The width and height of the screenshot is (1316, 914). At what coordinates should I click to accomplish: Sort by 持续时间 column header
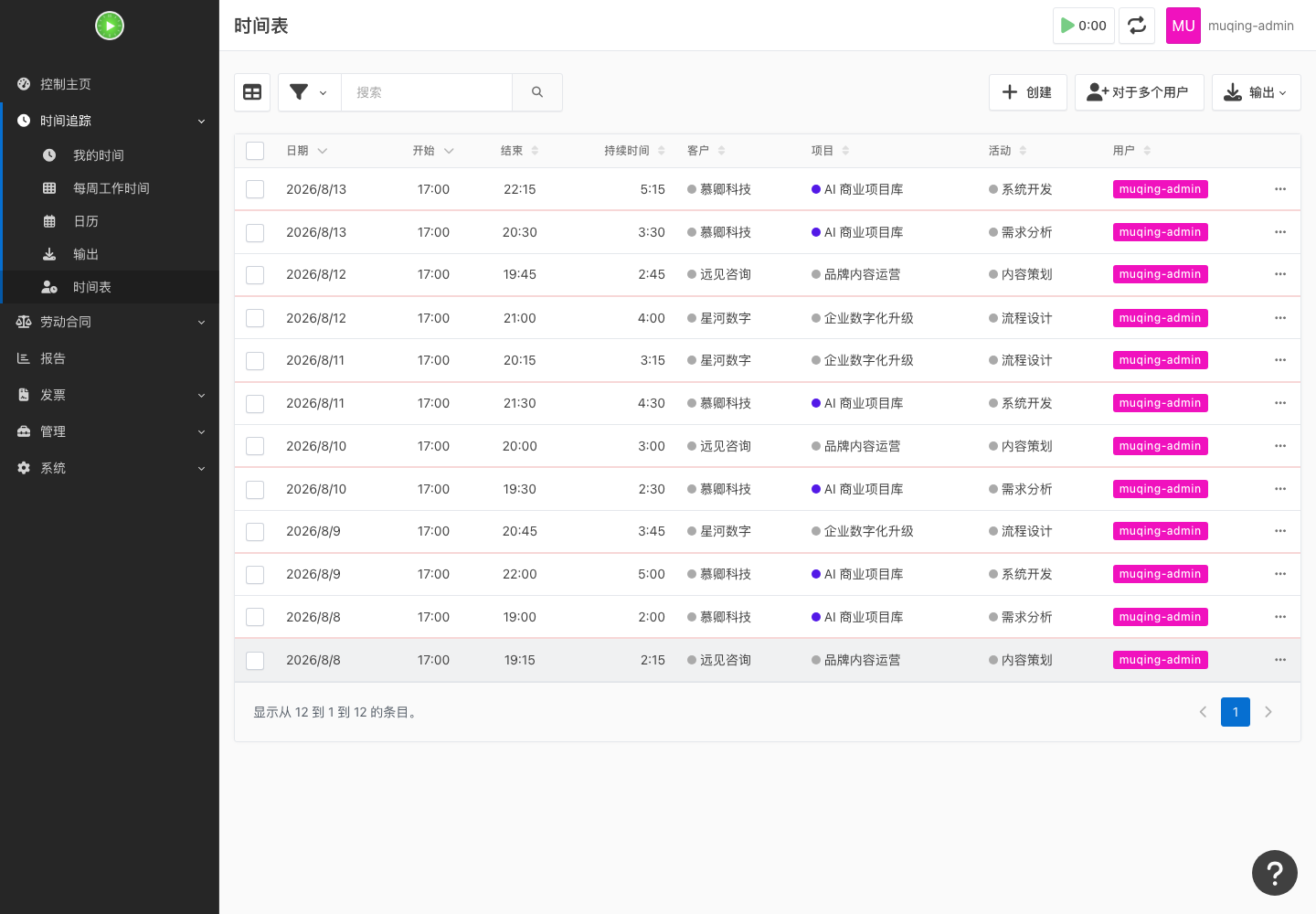tap(634, 151)
